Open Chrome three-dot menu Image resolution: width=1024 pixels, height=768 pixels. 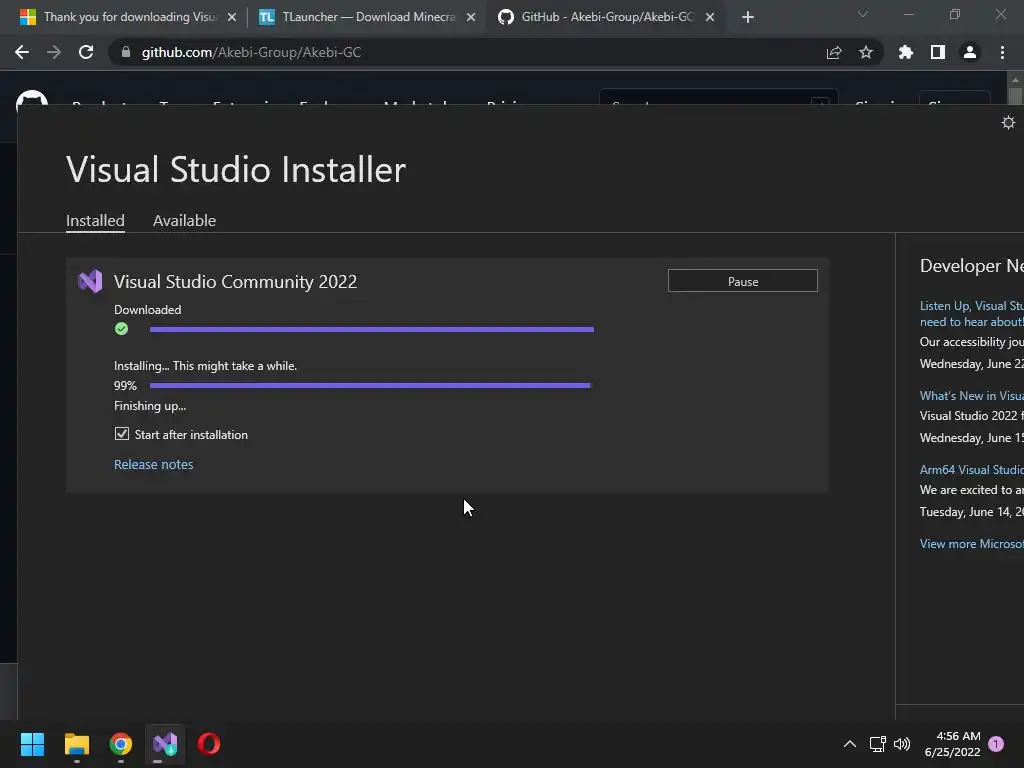pyautogui.click(x=1002, y=52)
